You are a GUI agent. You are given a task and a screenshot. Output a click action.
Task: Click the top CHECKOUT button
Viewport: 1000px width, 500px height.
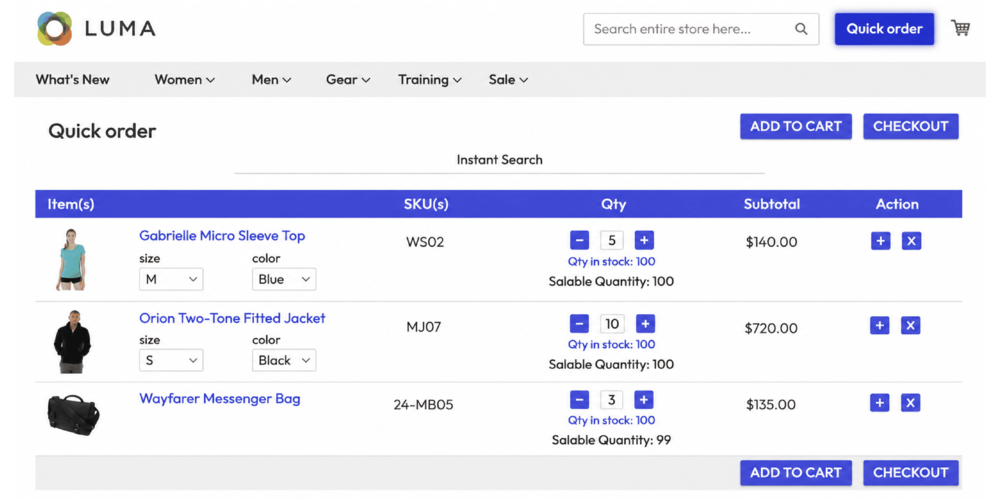pyautogui.click(x=911, y=126)
